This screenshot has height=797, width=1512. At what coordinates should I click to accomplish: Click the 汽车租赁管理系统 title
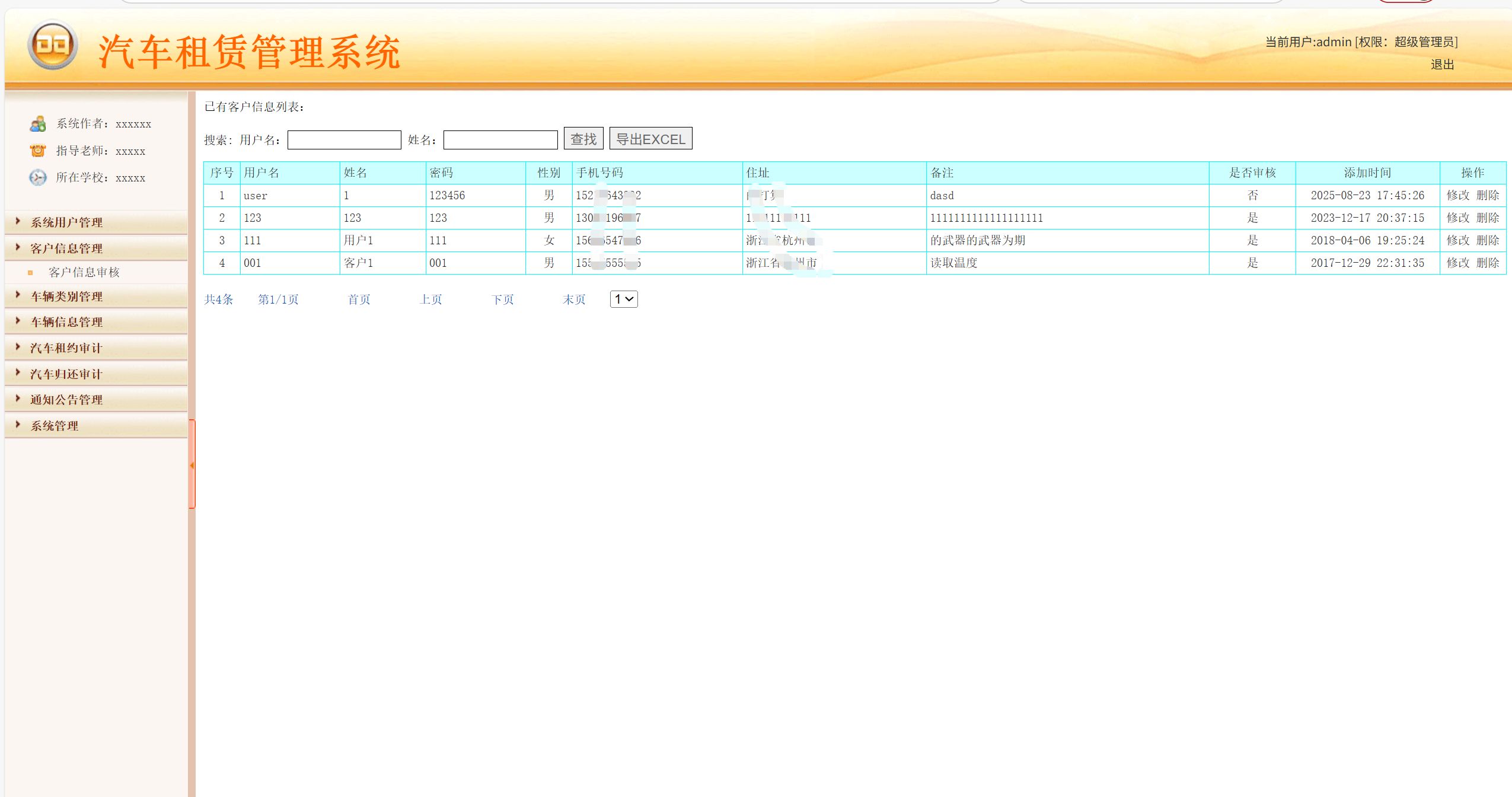(250, 52)
